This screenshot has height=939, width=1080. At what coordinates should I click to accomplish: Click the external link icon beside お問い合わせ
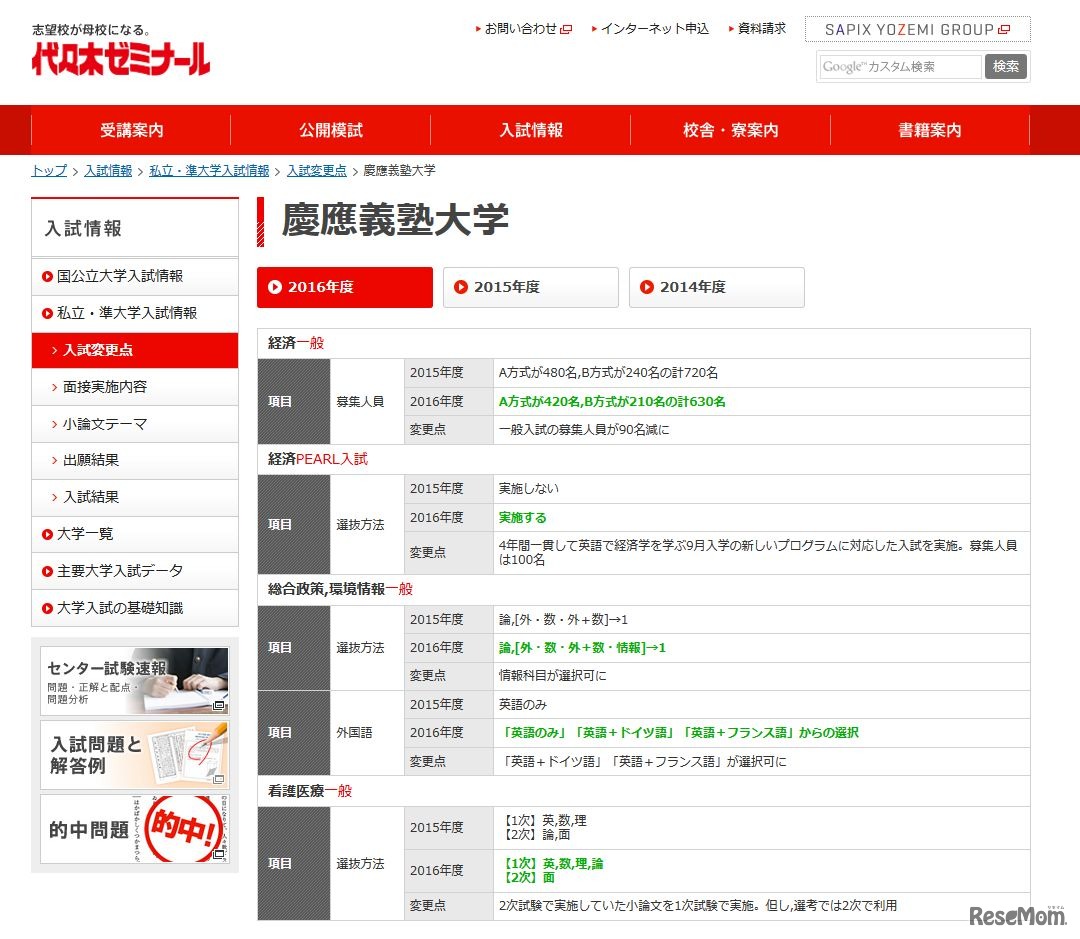click(566, 28)
